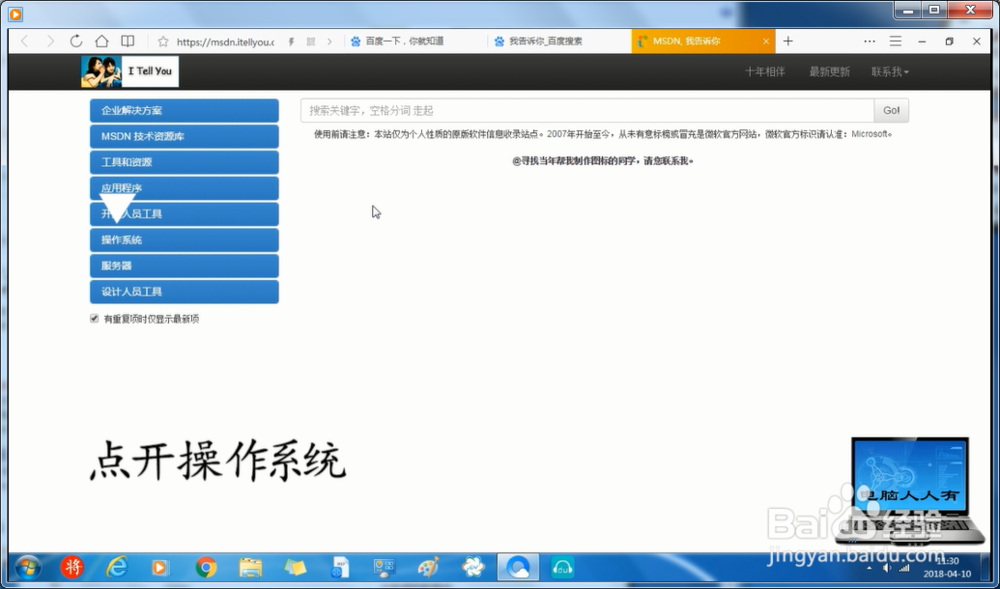Expand 联系我 dropdown menu

click(x=890, y=72)
